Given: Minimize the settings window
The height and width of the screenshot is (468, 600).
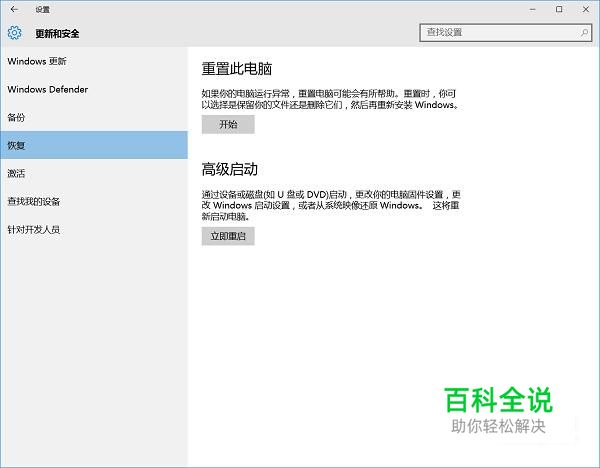Looking at the screenshot, I should [x=532, y=9].
